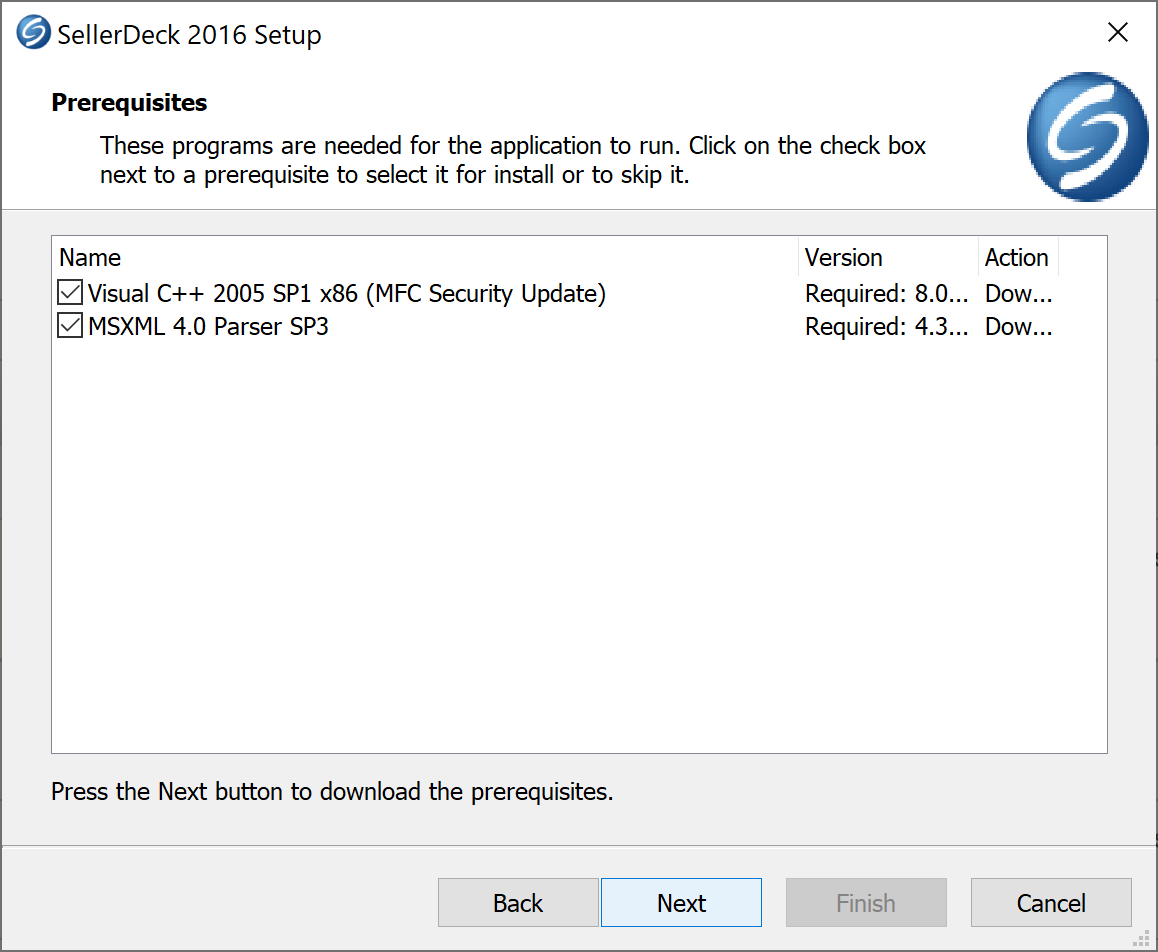Viewport: 1158px width, 952px height.
Task: Click the Required: 8.0... version cell
Action: pyautogui.click(x=886, y=294)
